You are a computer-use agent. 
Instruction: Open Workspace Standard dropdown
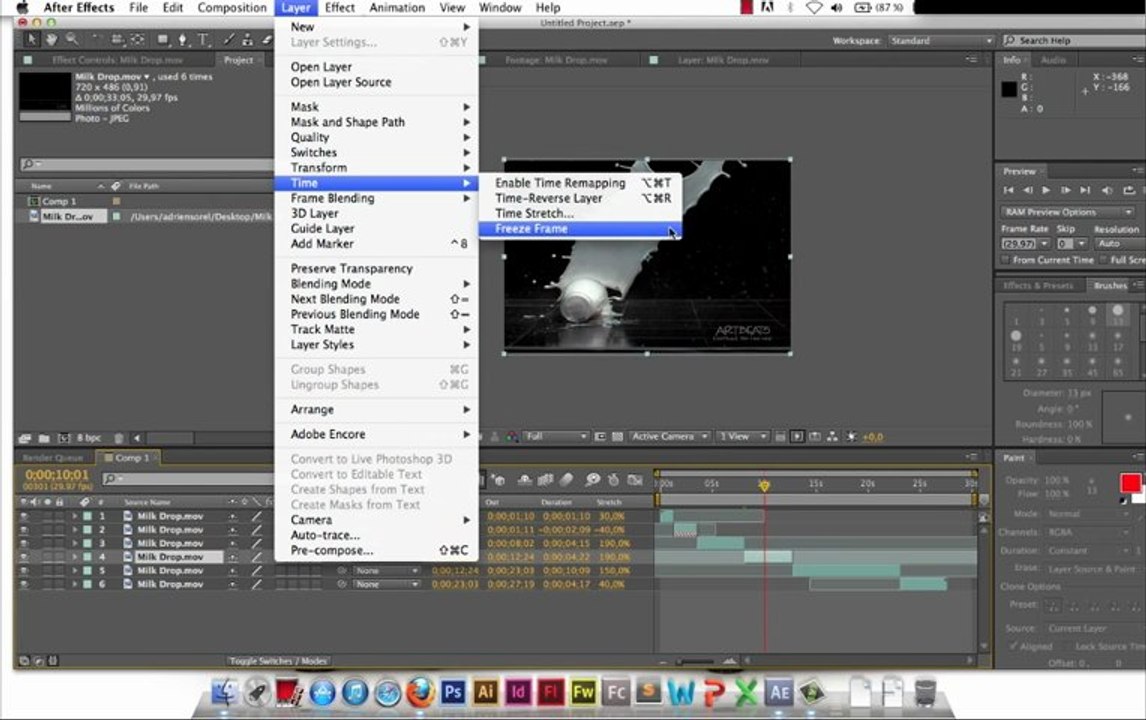click(x=941, y=40)
